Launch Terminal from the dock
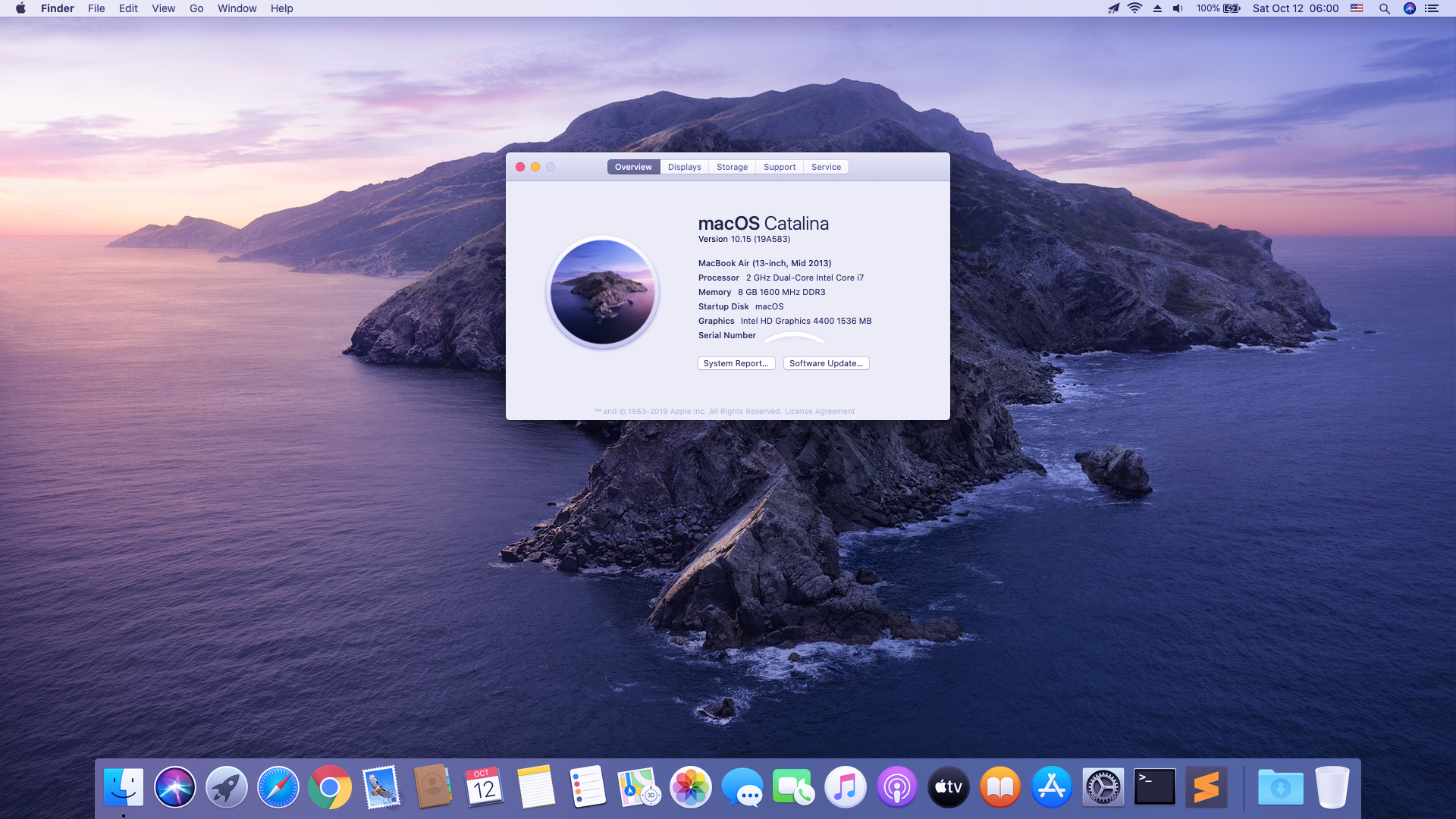This screenshot has height=819, width=1456. tap(1154, 788)
